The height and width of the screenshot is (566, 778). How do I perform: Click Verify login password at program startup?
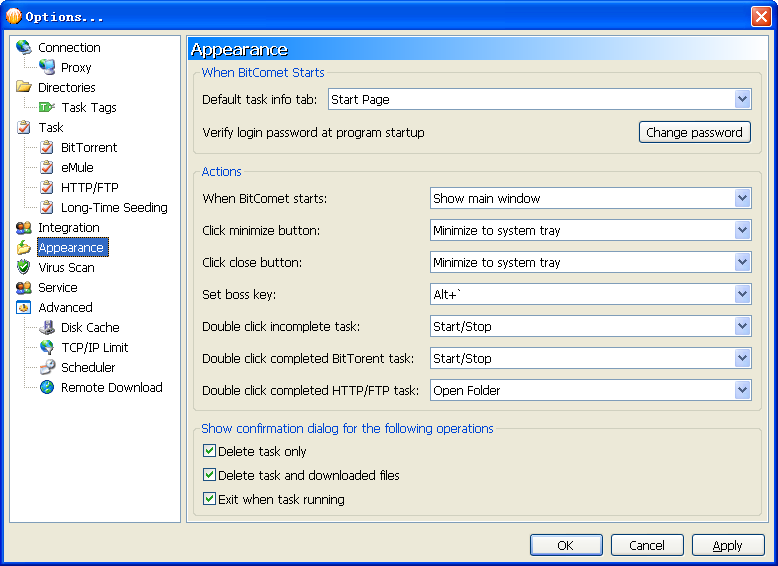tap(313, 133)
